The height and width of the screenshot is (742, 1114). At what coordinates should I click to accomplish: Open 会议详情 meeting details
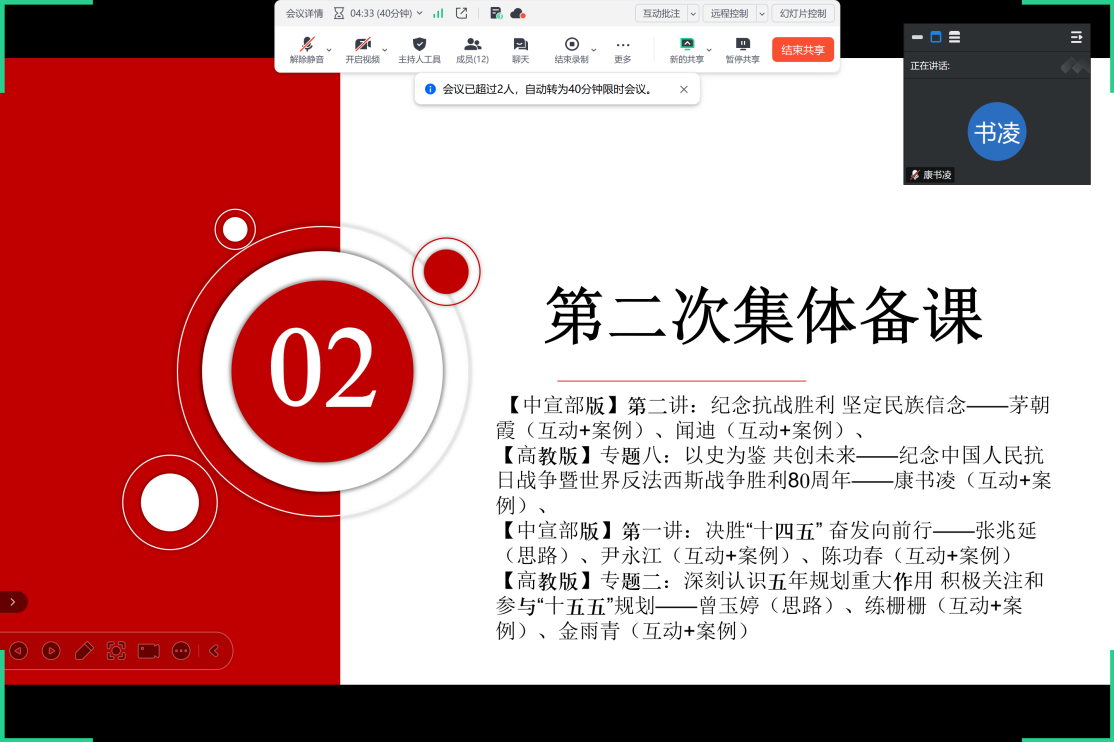tap(304, 13)
